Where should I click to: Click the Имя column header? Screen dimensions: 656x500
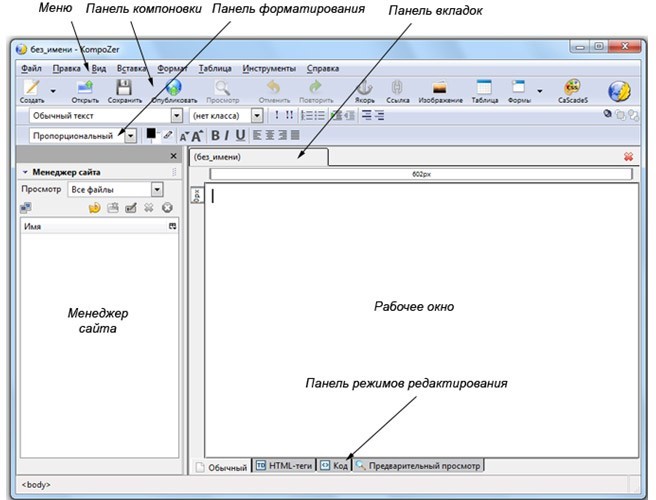coord(94,226)
